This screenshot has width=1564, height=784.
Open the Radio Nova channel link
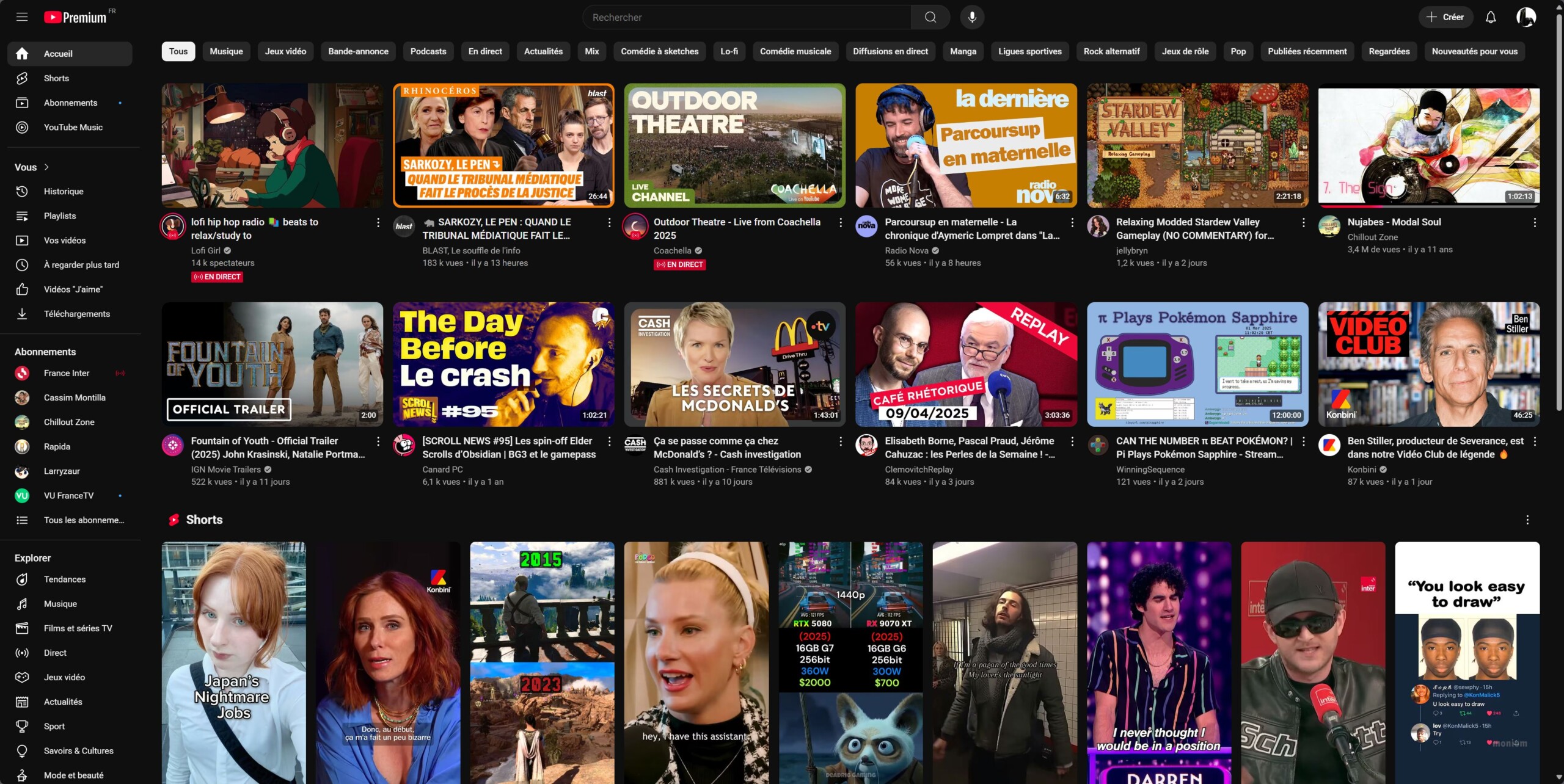click(x=907, y=250)
